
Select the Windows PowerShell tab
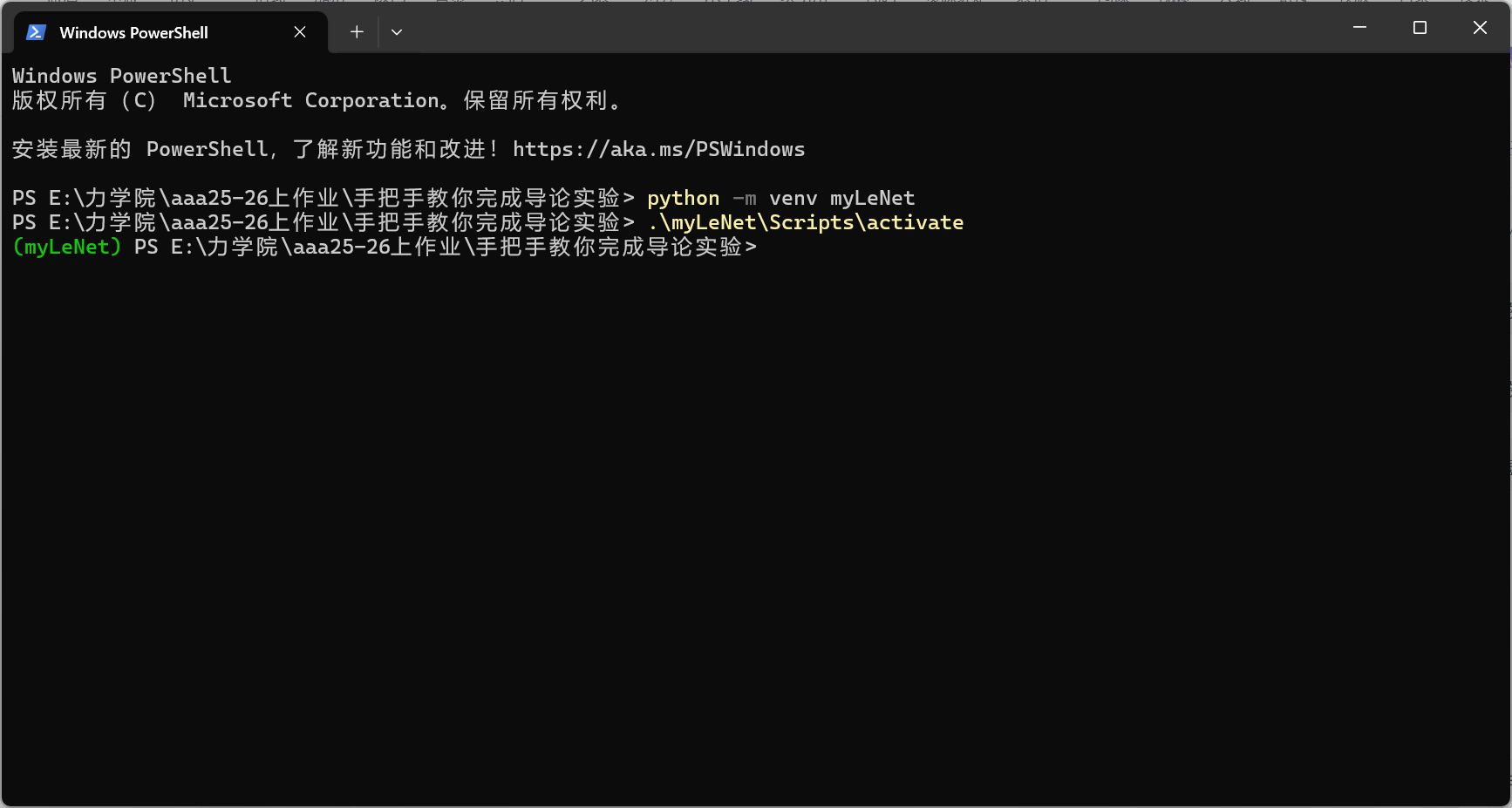pyautogui.click(x=157, y=31)
